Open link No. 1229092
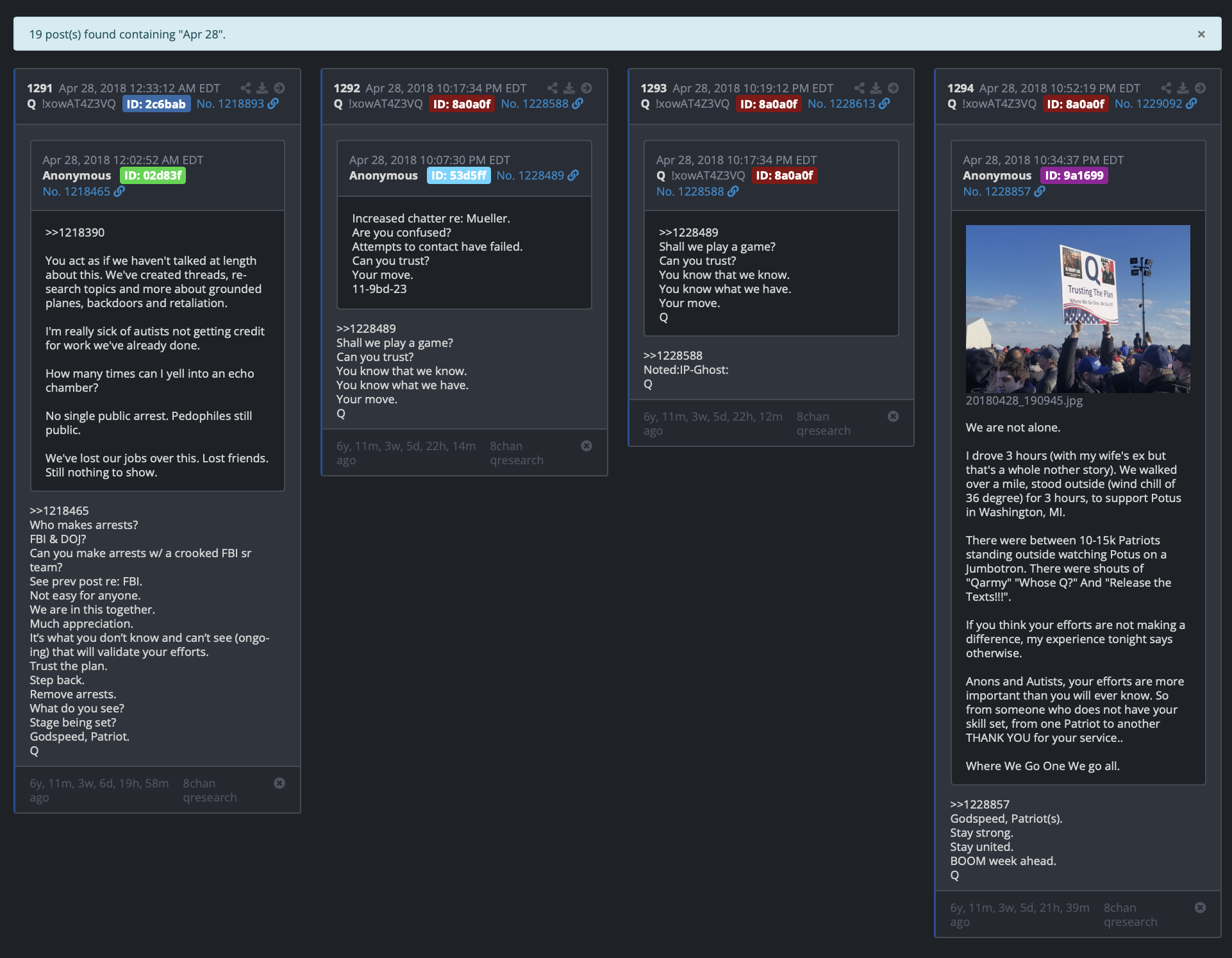This screenshot has width=1232, height=958. pyautogui.click(x=1156, y=104)
